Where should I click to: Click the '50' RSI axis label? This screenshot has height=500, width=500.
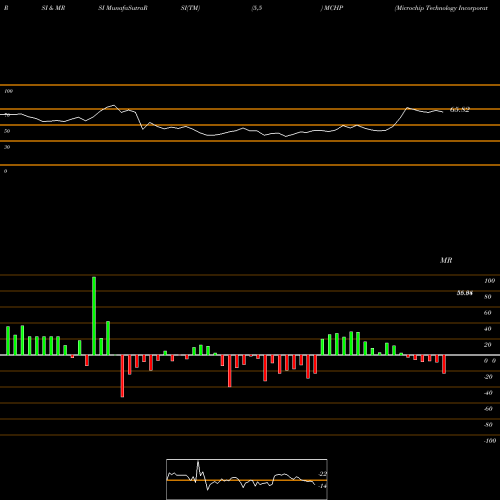click(7, 131)
